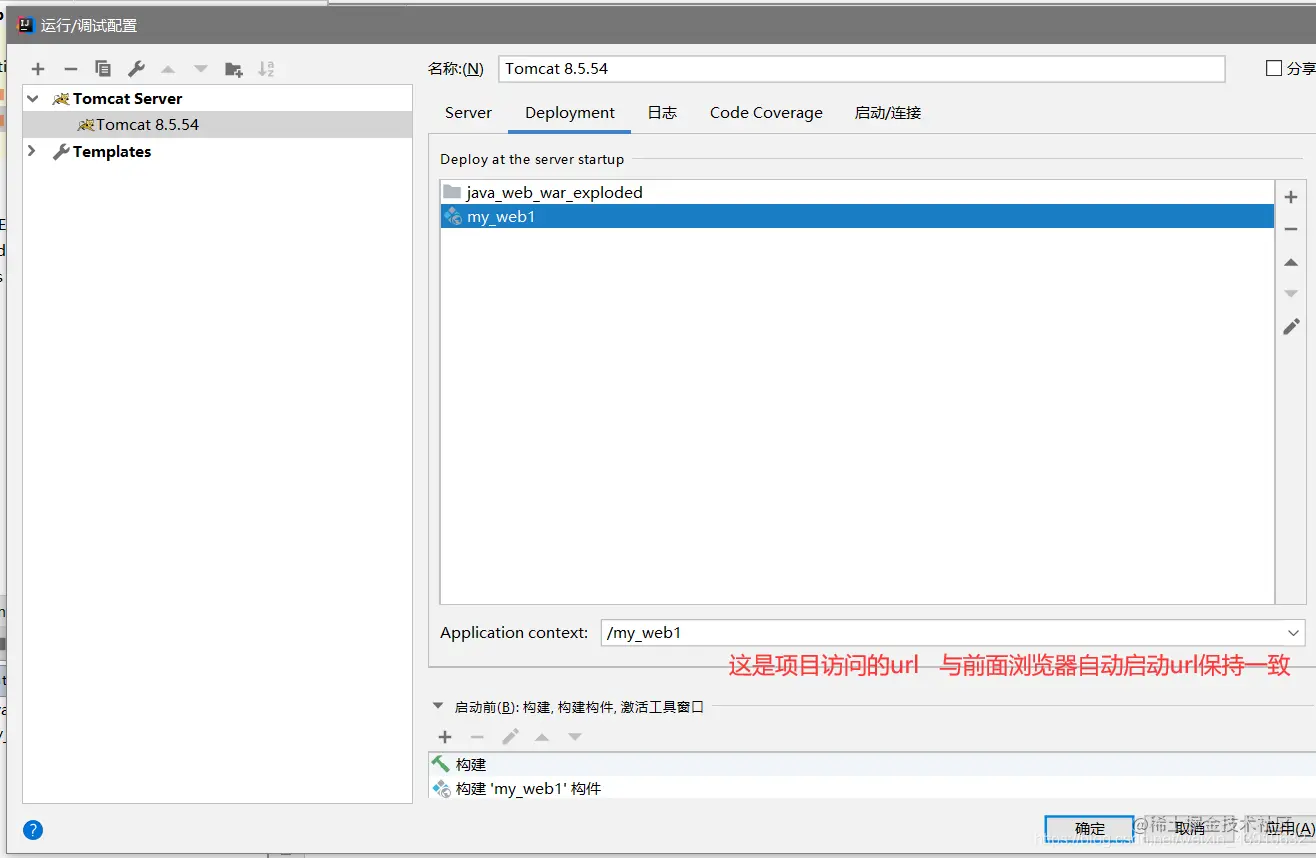Click folder icon of java_web_war_exploded
This screenshot has height=858, width=1316.
[452, 192]
